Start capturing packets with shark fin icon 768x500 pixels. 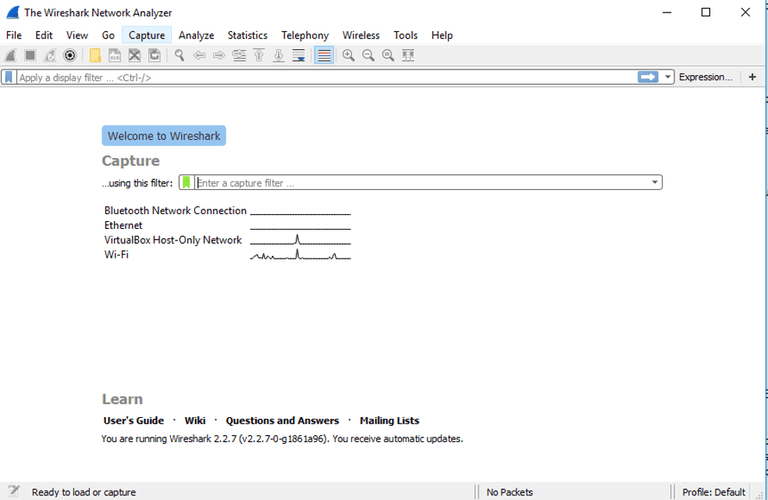tap(10, 55)
